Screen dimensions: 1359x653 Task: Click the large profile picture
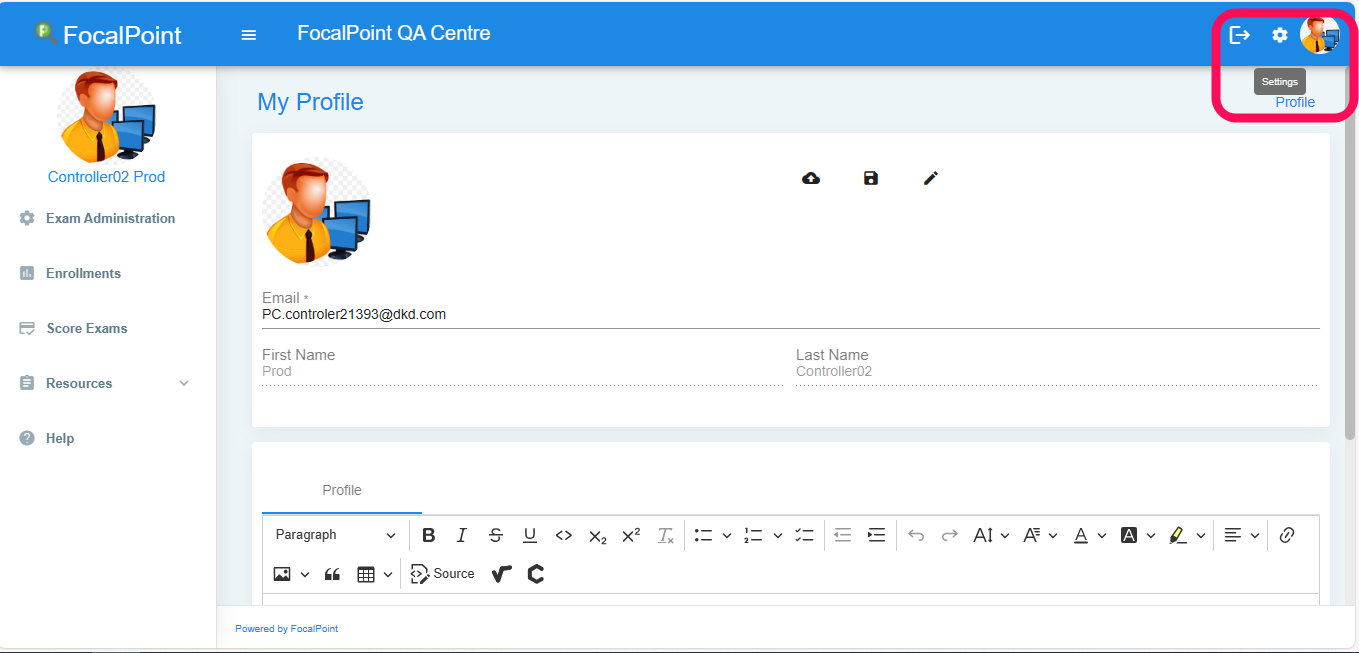pyautogui.click(x=318, y=211)
